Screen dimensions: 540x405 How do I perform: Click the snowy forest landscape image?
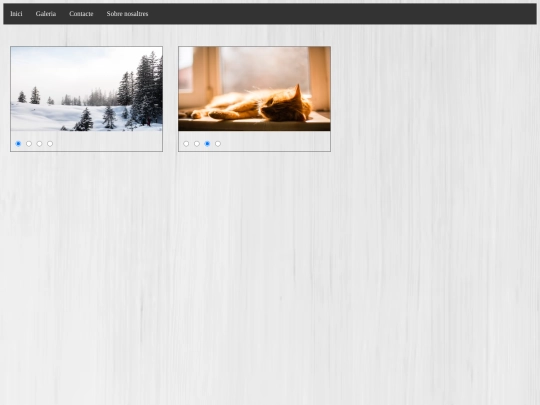click(x=86, y=89)
